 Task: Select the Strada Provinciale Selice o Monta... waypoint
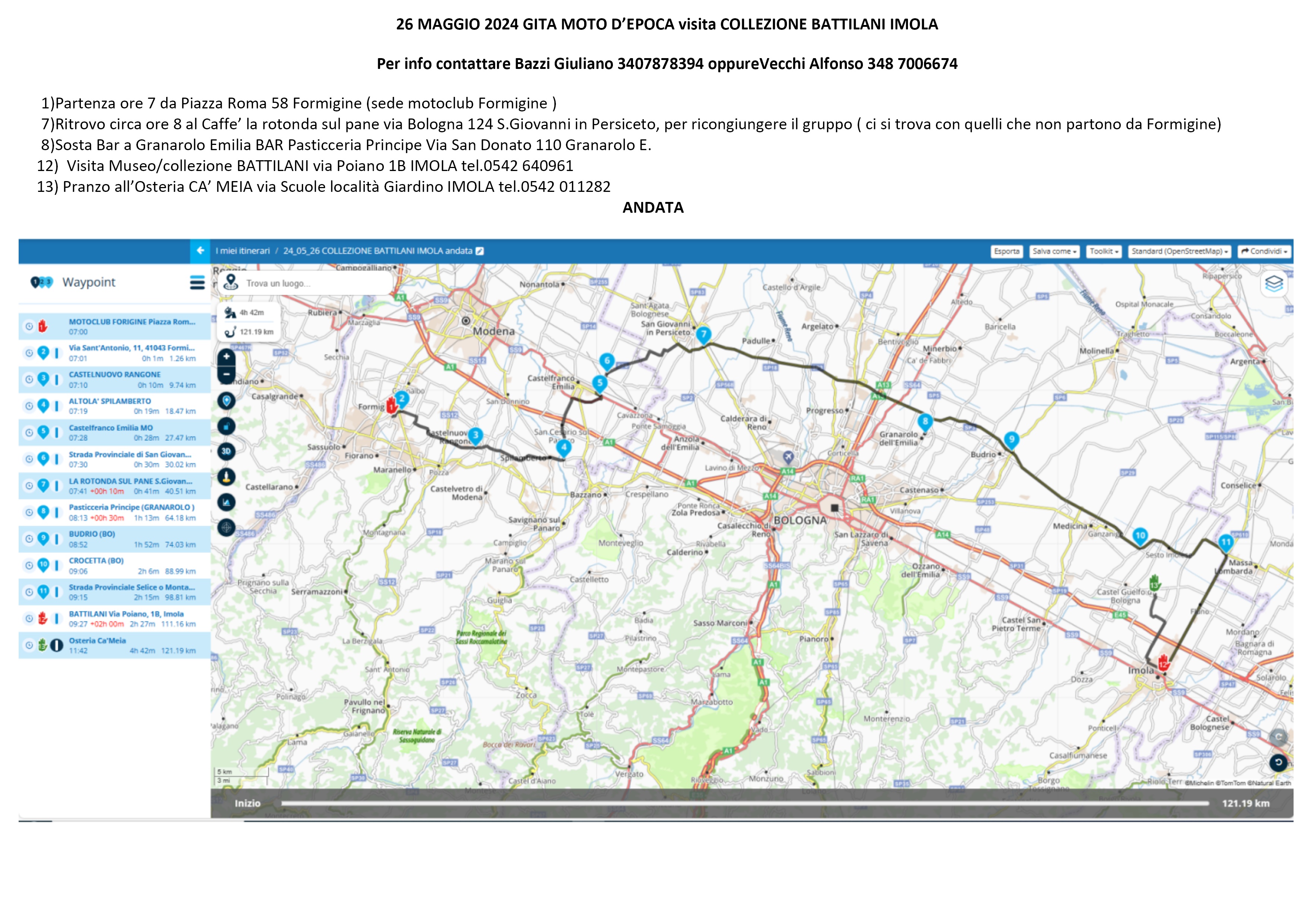coord(132,587)
